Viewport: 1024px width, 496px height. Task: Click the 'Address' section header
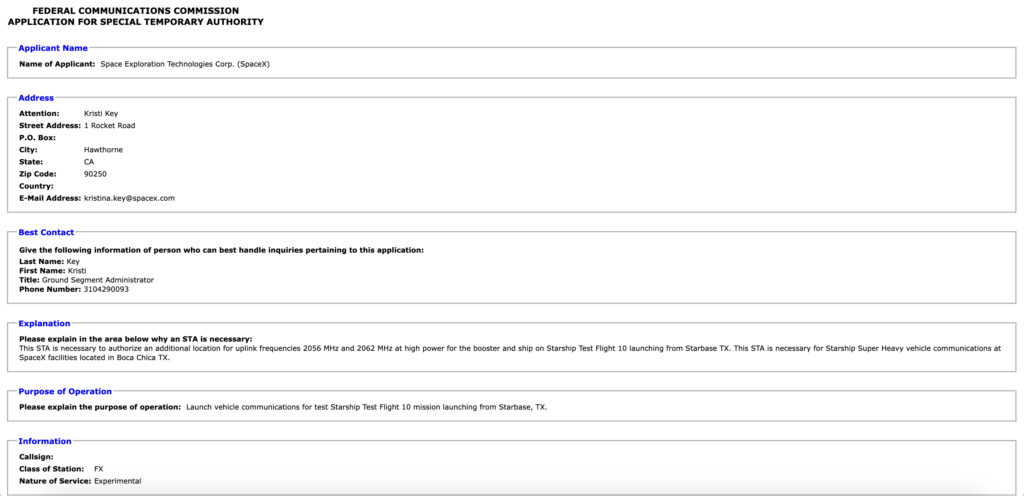point(36,98)
